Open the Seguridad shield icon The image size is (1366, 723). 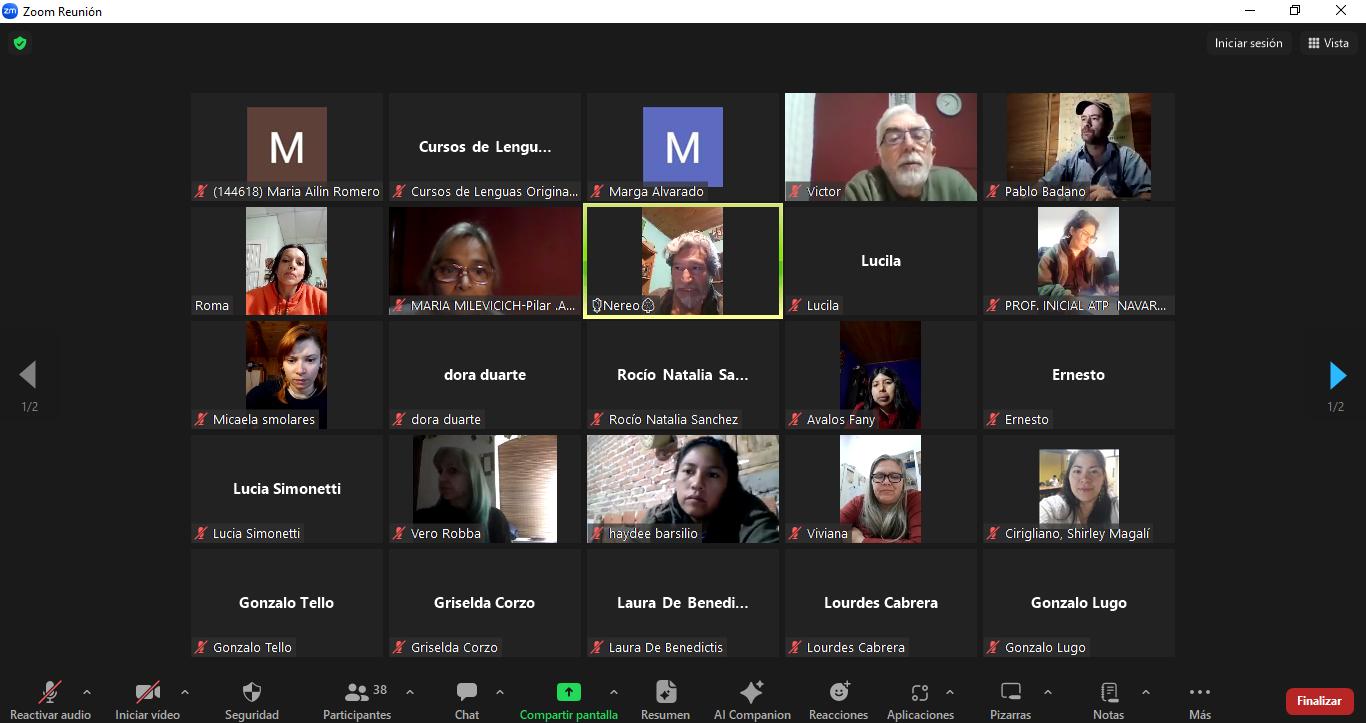[252, 692]
